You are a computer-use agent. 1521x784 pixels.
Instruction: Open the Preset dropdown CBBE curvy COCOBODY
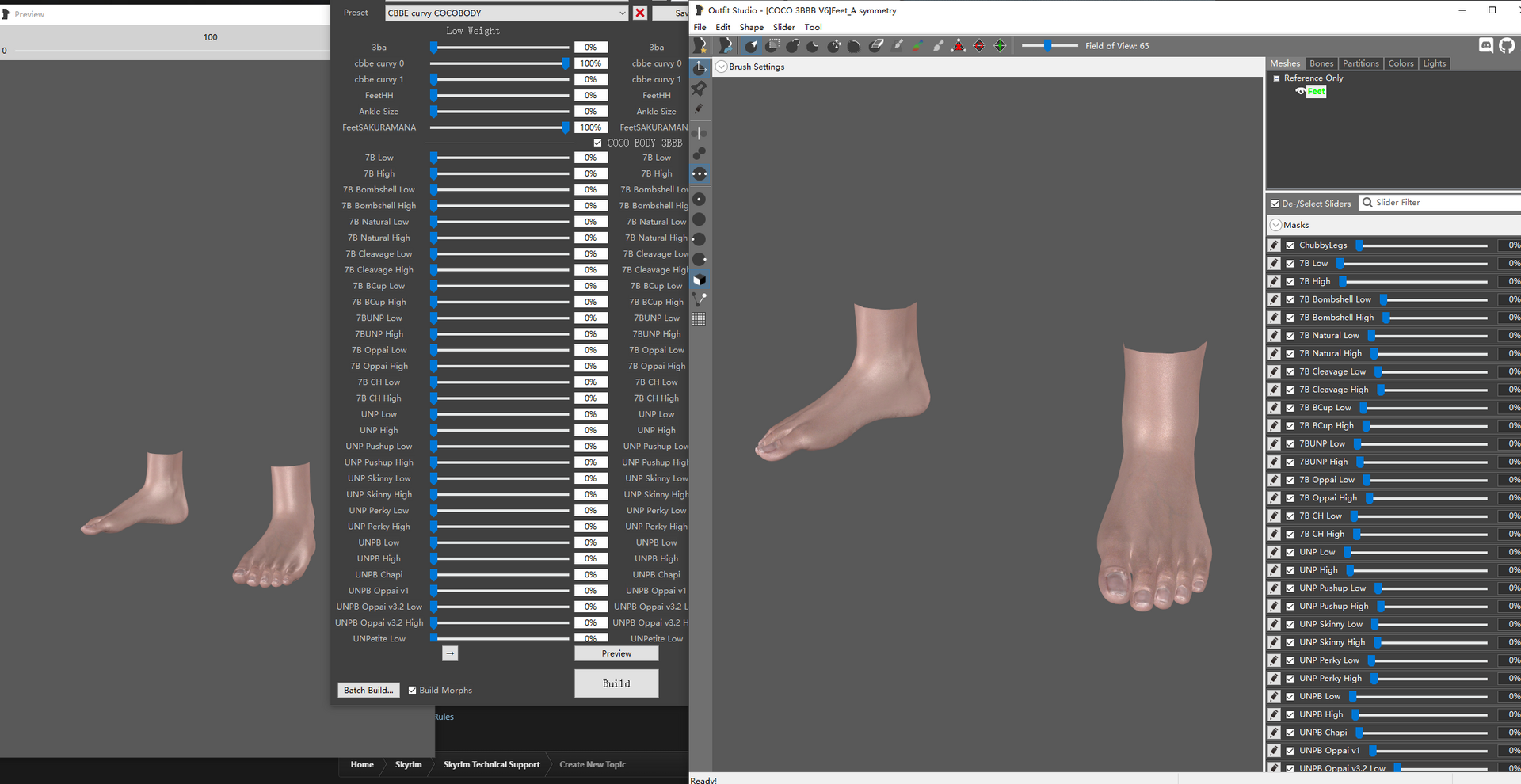click(x=506, y=13)
